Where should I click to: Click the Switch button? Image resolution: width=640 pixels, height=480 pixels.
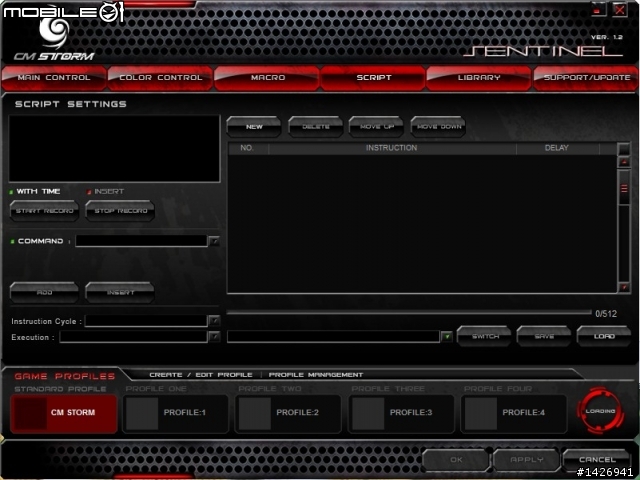click(x=484, y=336)
